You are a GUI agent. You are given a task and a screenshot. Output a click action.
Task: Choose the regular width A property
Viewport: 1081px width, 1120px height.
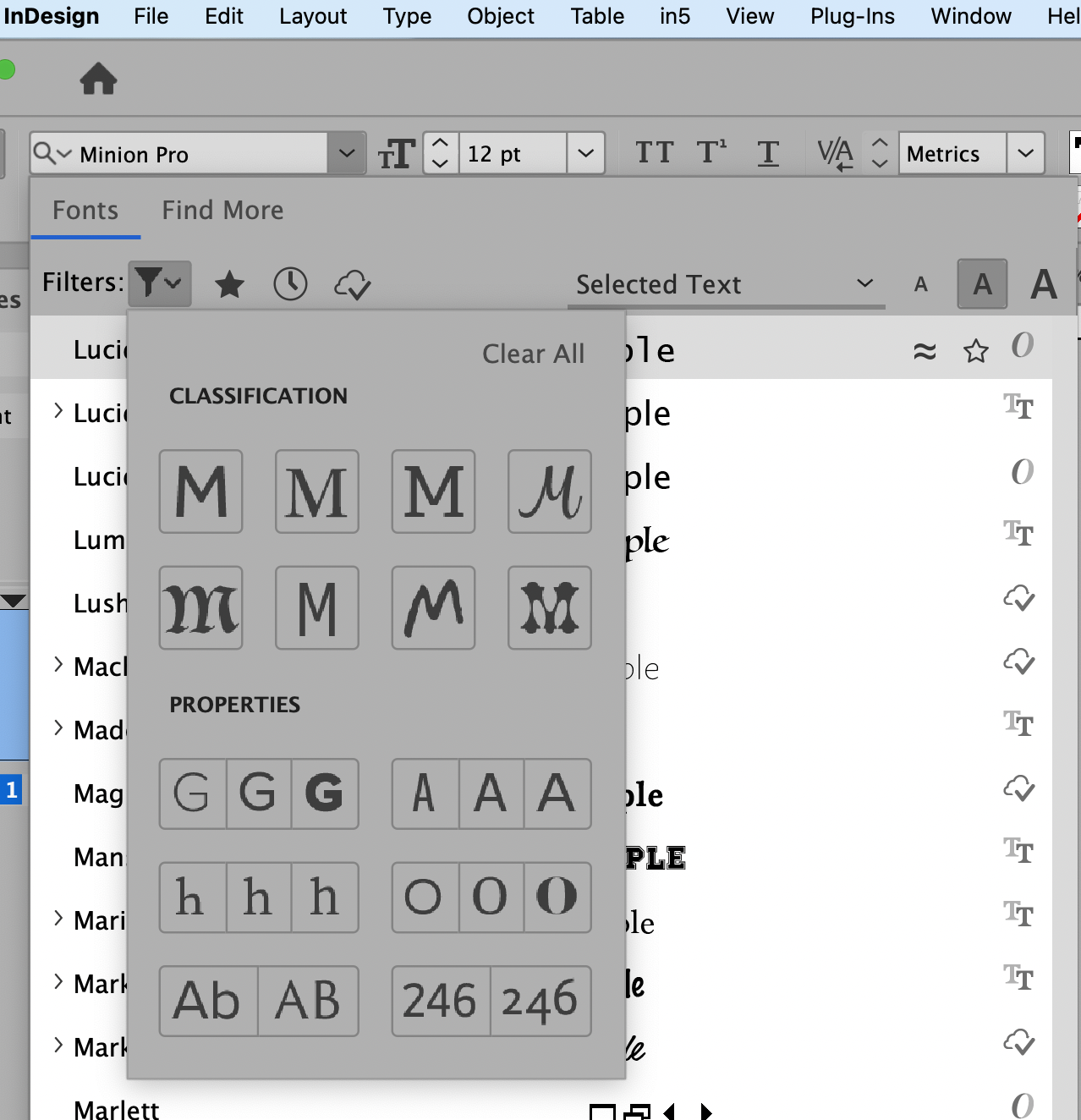491,793
